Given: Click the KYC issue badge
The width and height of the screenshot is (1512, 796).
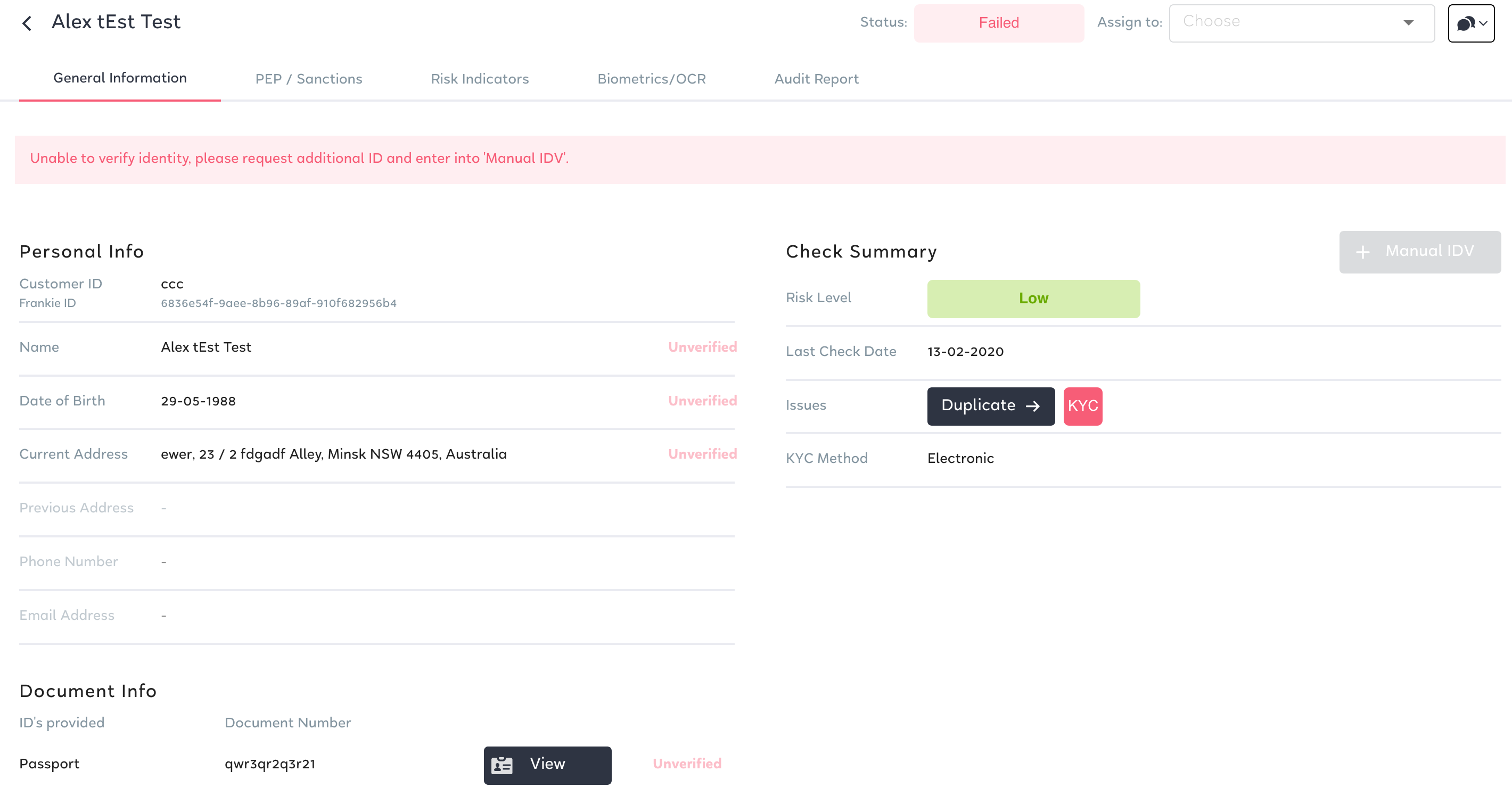Looking at the screenshot, I should point(1082,406).
